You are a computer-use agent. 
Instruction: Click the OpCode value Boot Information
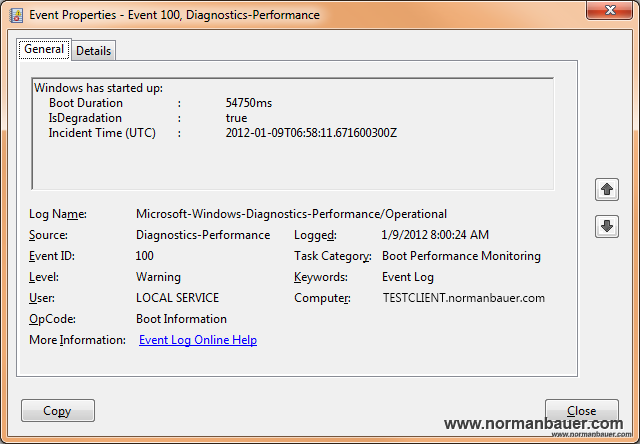click(x=181, y=319)
